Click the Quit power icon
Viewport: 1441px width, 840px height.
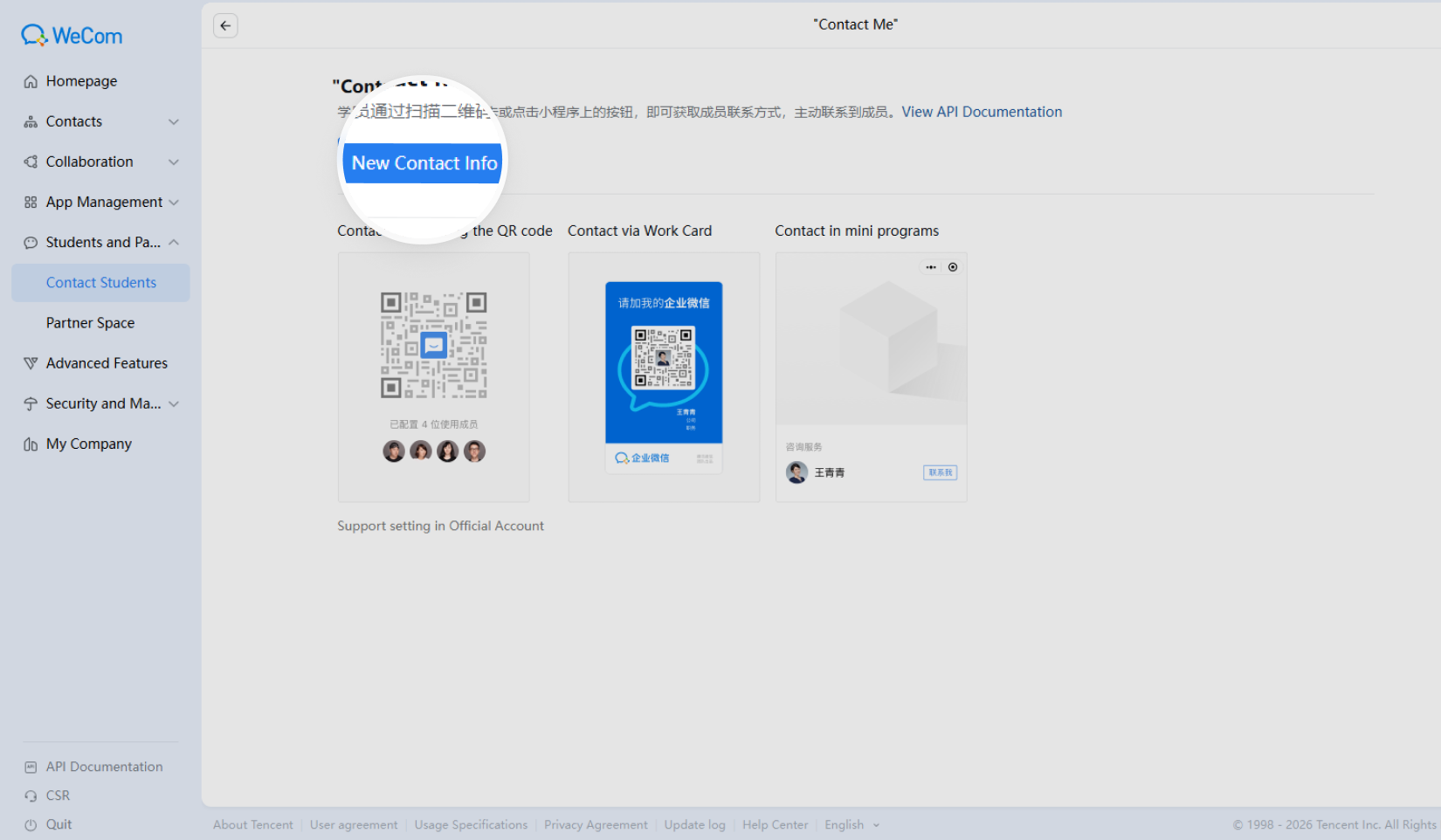[x=31, y=824]
